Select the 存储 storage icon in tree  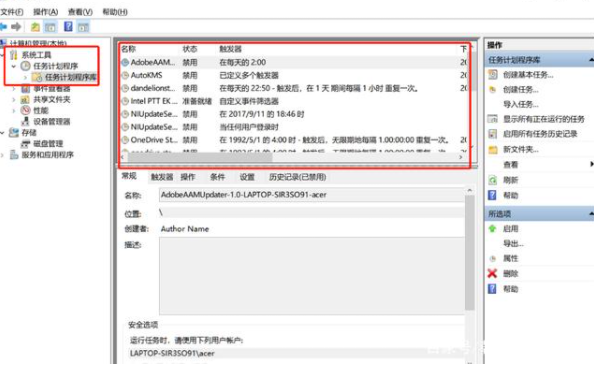(14, 132)
